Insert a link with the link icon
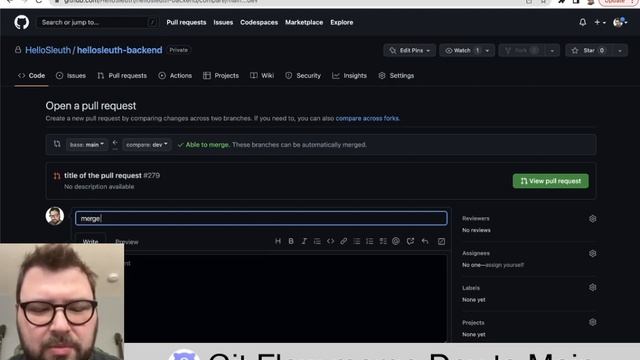Screen dimensions: 640x360 pos(344,241)
